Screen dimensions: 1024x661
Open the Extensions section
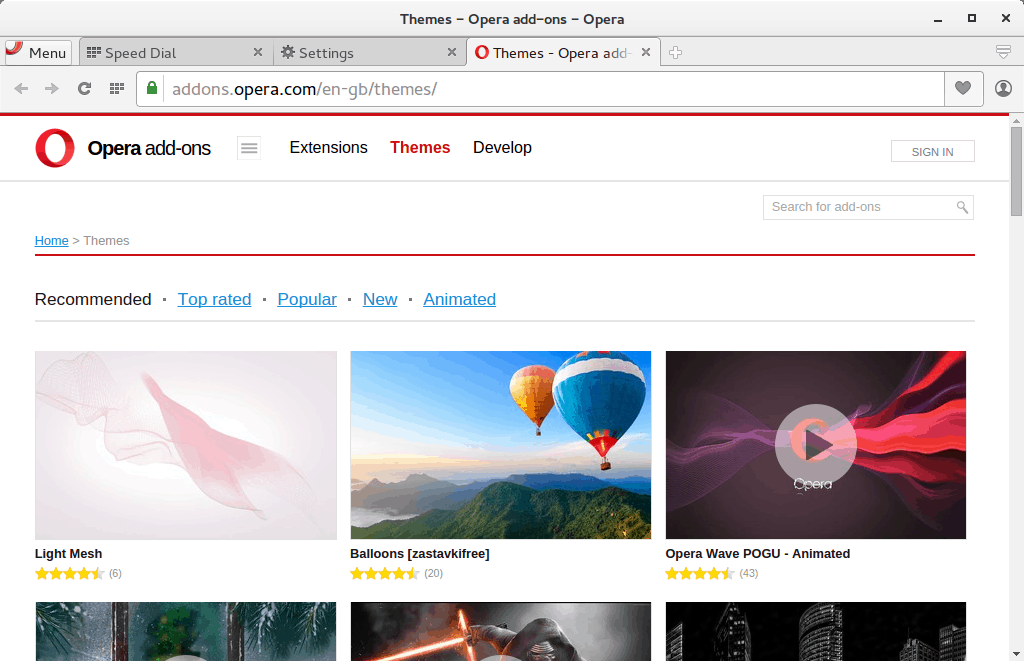(328, 148)
